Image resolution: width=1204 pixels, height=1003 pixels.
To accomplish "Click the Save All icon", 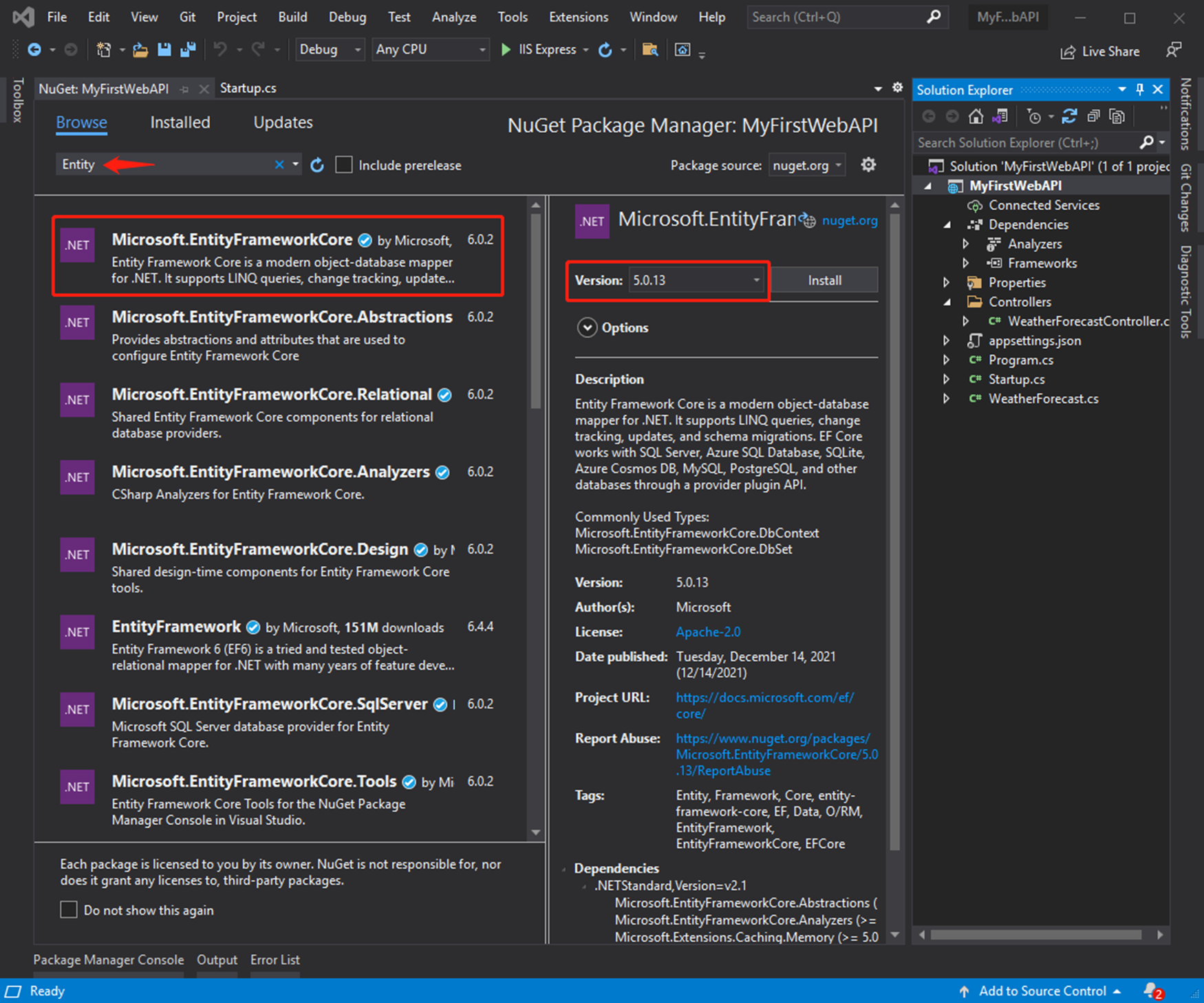I will tap(188, 50).
